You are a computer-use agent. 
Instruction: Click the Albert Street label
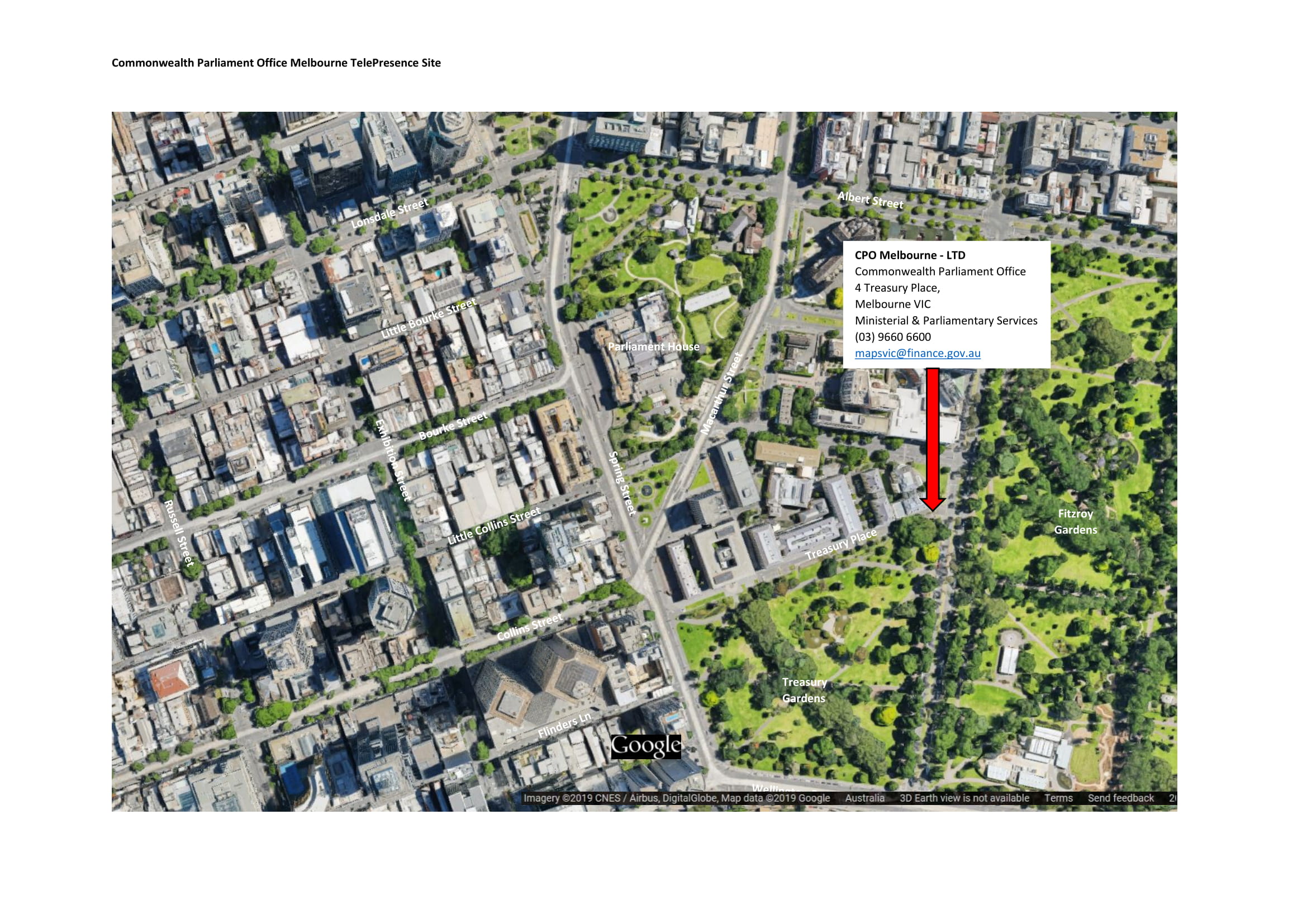pyautogui.click(x=871, y=201)
